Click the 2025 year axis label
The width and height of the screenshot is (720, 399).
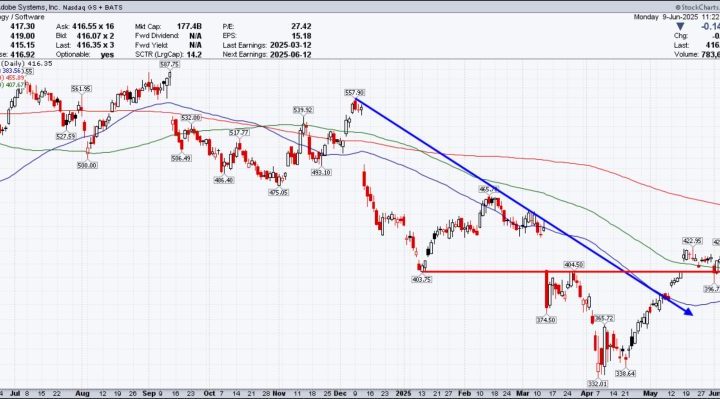pos(403,393)
